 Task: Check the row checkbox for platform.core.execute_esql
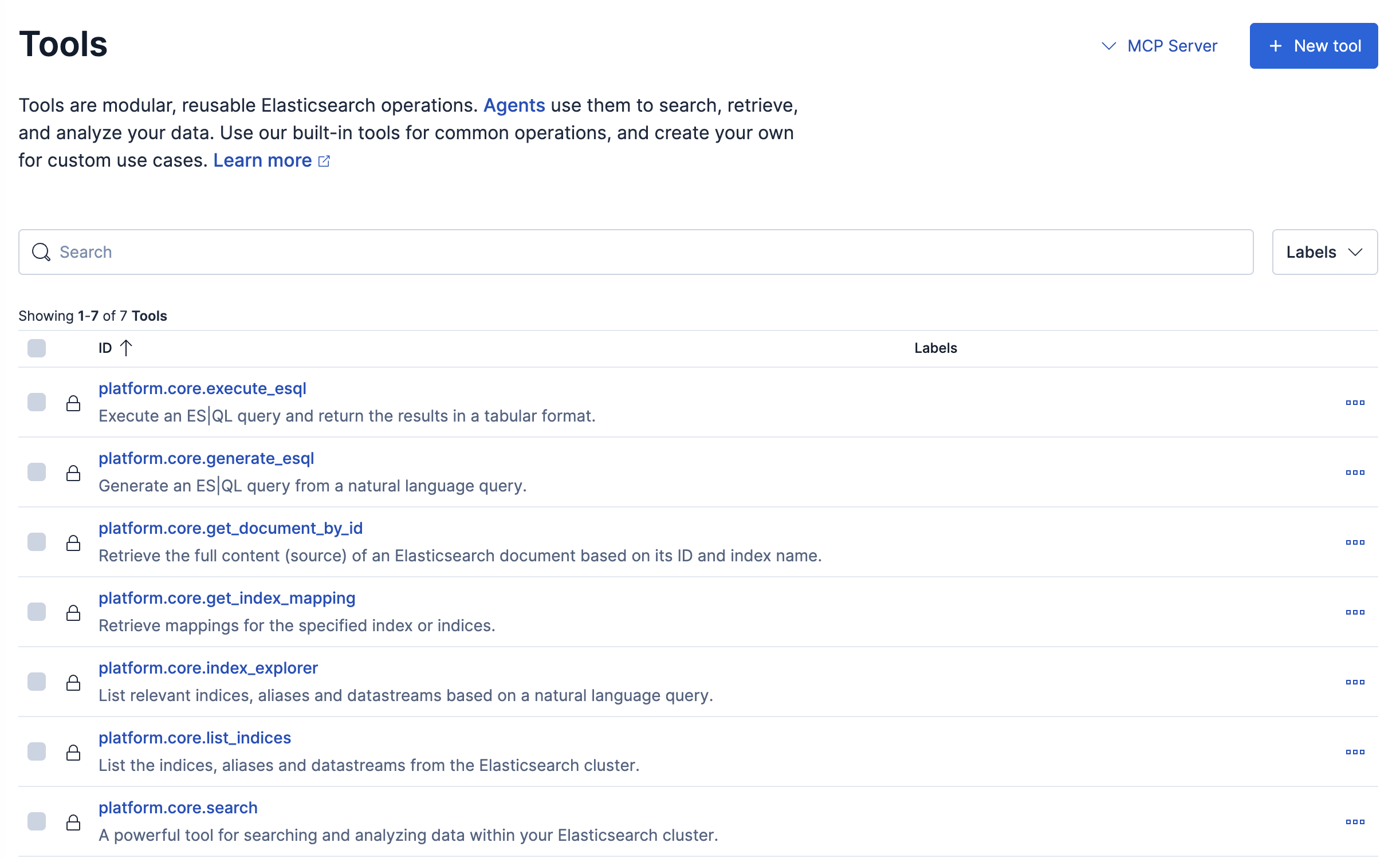coord(37,402)
